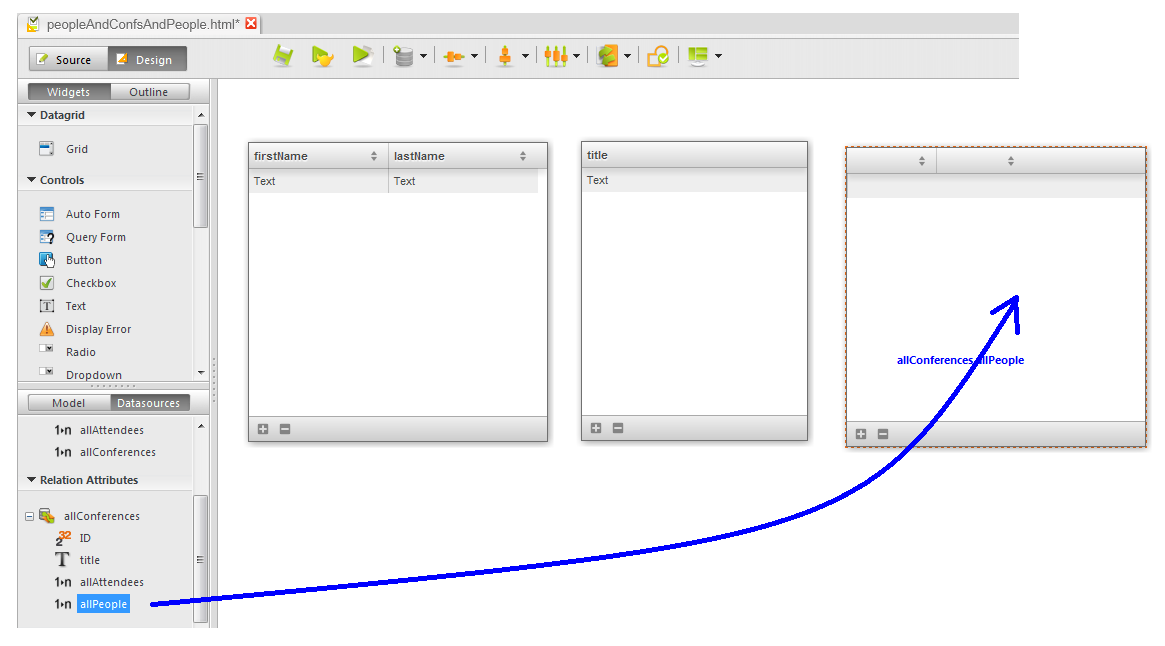Open the Model tab
The image size is (1165, 646).
(69, 403)
